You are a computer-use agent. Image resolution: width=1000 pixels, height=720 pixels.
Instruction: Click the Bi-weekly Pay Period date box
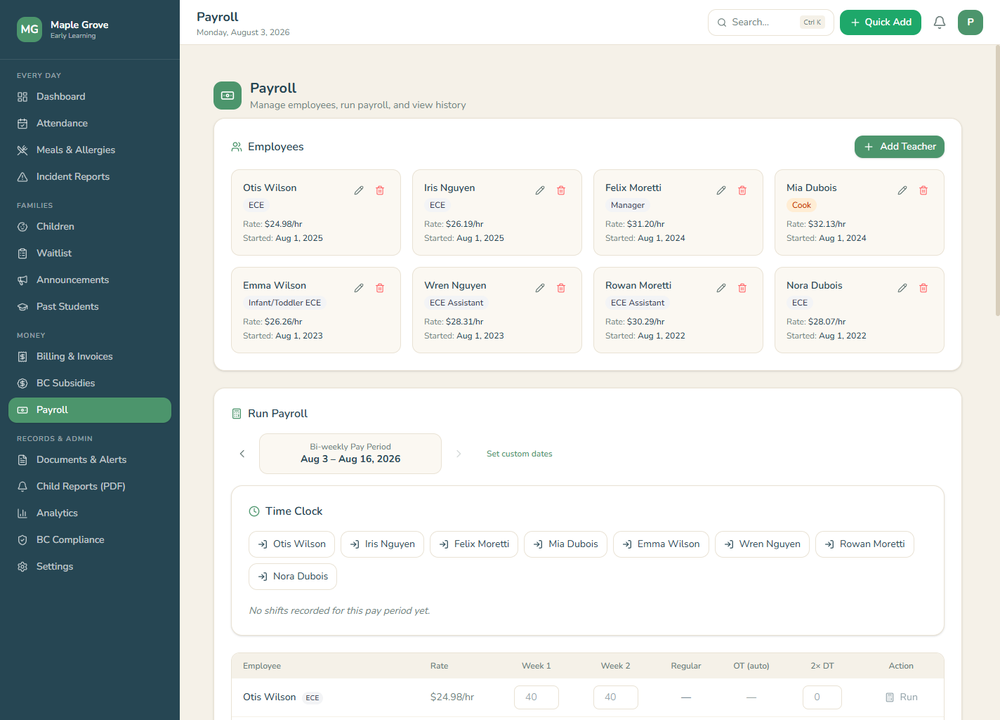(x=350, y=454)
